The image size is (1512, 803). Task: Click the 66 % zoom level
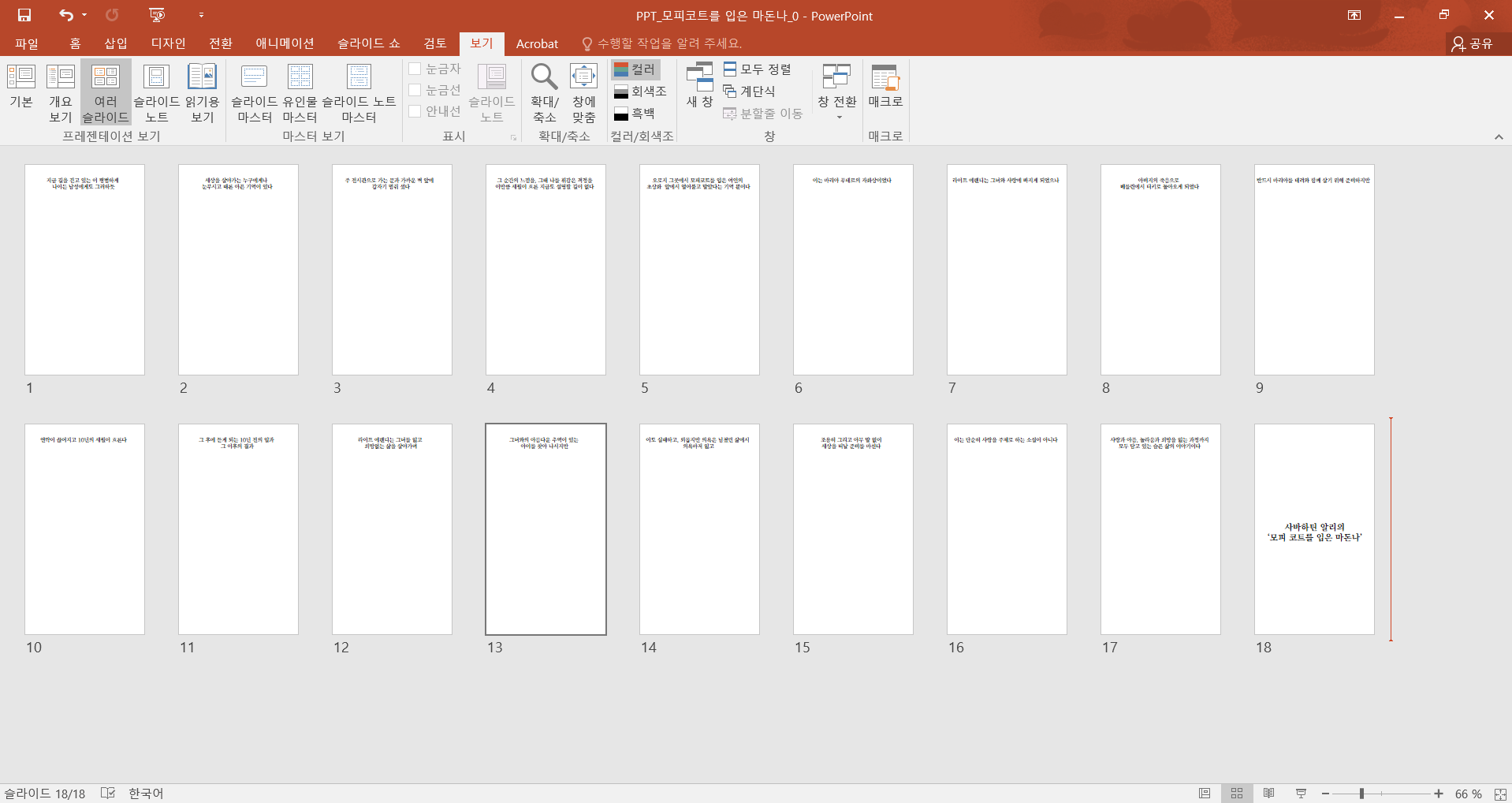[x=1468, y=794]
